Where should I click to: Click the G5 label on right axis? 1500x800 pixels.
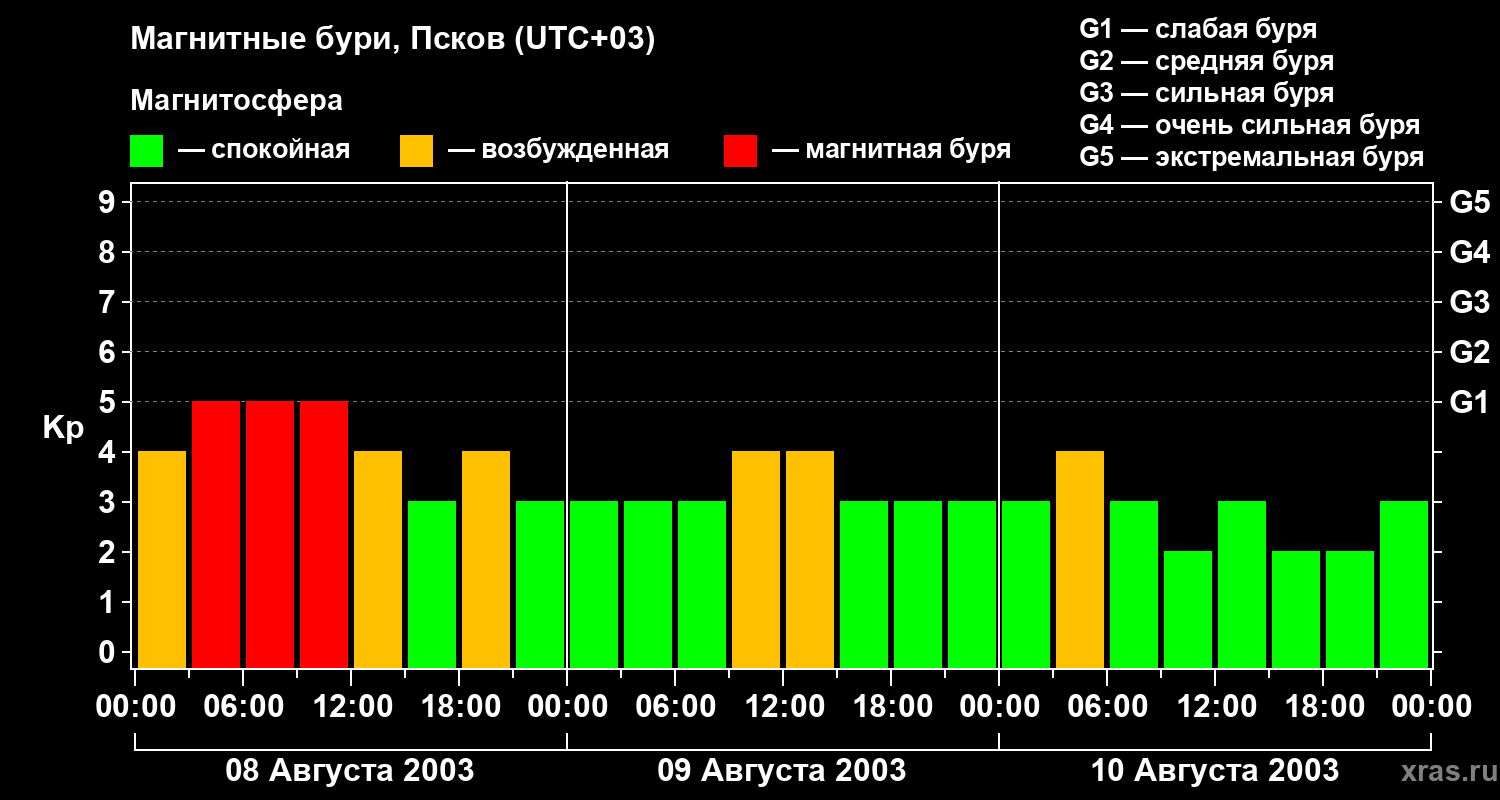point(1469,203)
